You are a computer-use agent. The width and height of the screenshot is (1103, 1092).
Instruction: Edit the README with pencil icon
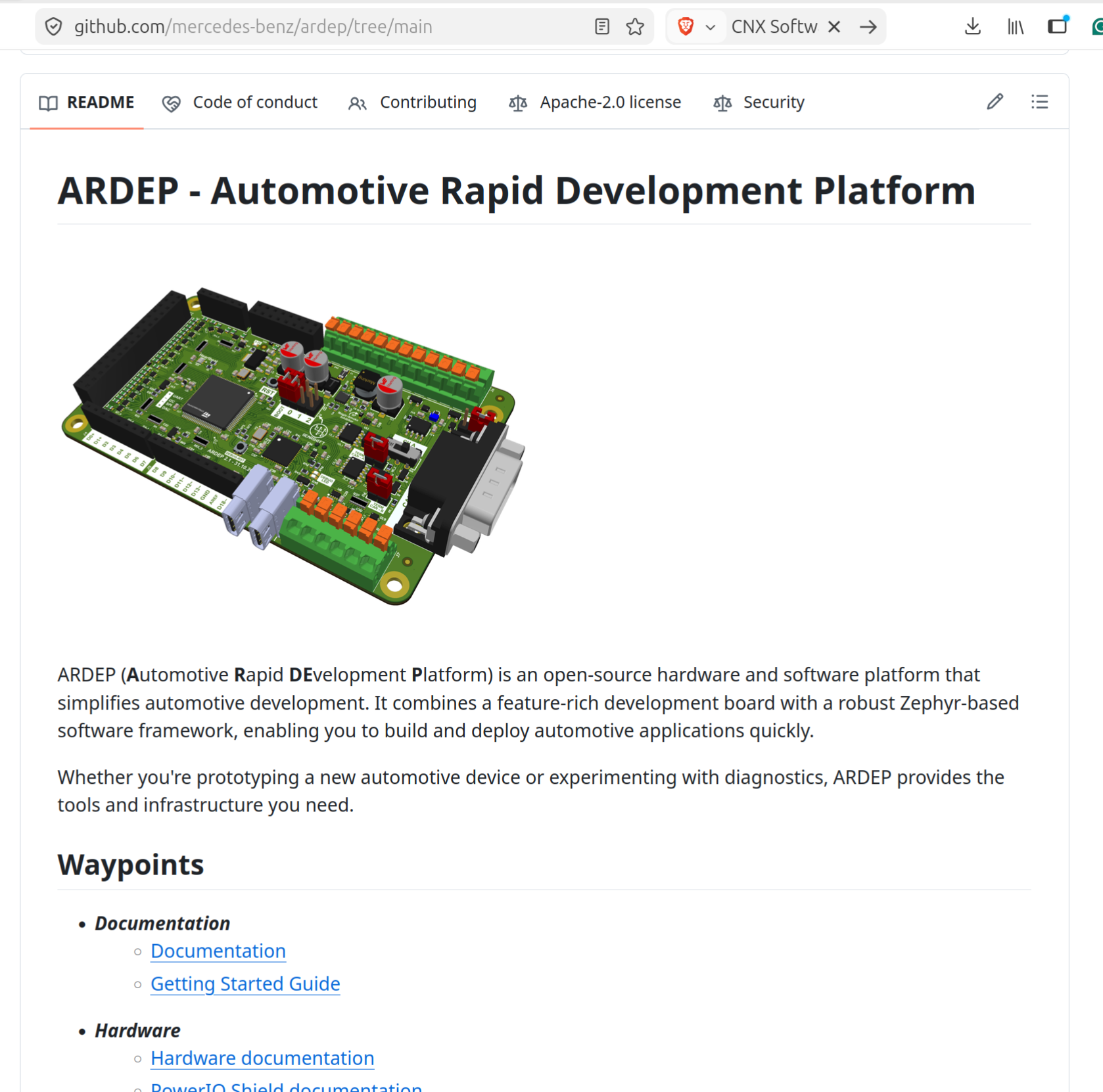click(995, 102)
